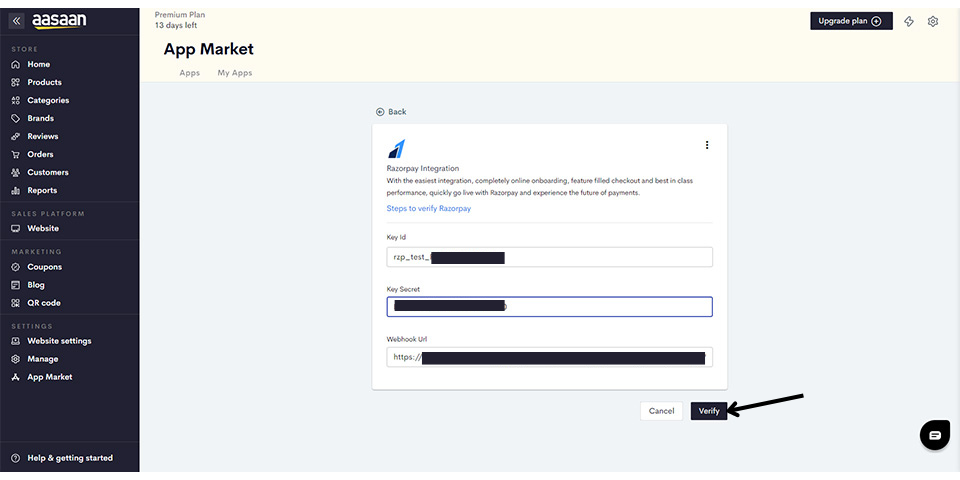
Task: Switch to the My Apps tab
Action: [235, 73]
